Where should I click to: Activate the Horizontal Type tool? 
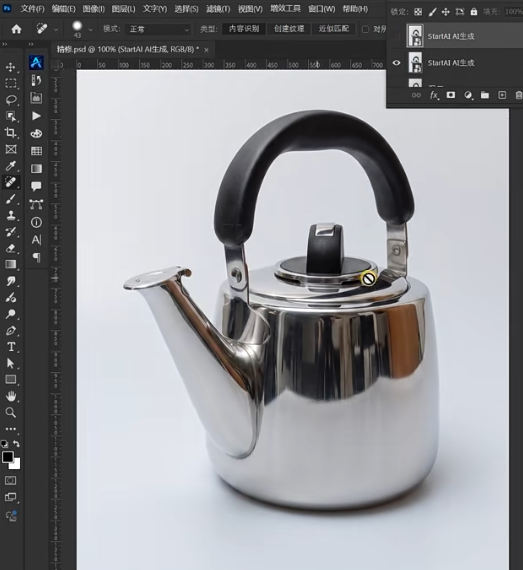[x=11, y=347]
